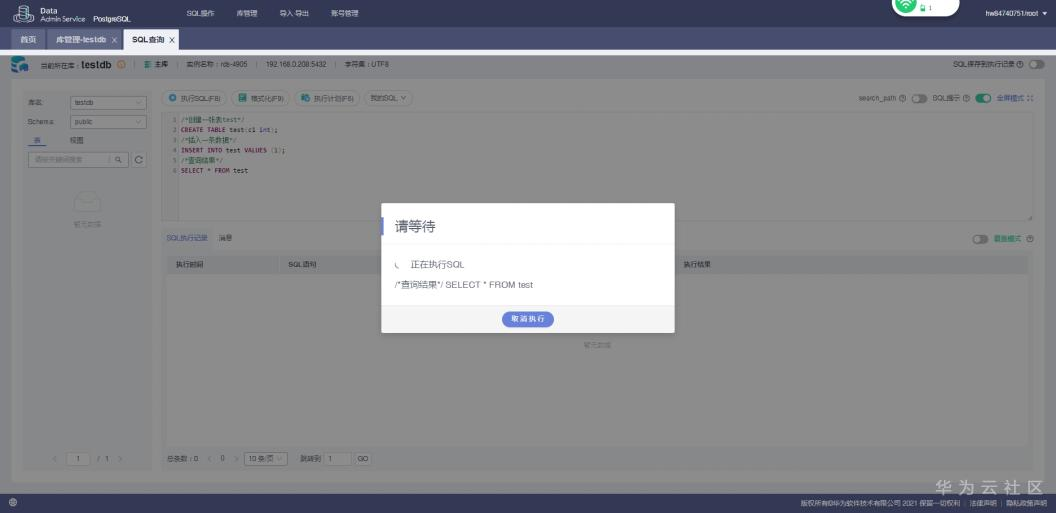
Task: Click the database icon beside current database label
Action: tap(20, 65)
